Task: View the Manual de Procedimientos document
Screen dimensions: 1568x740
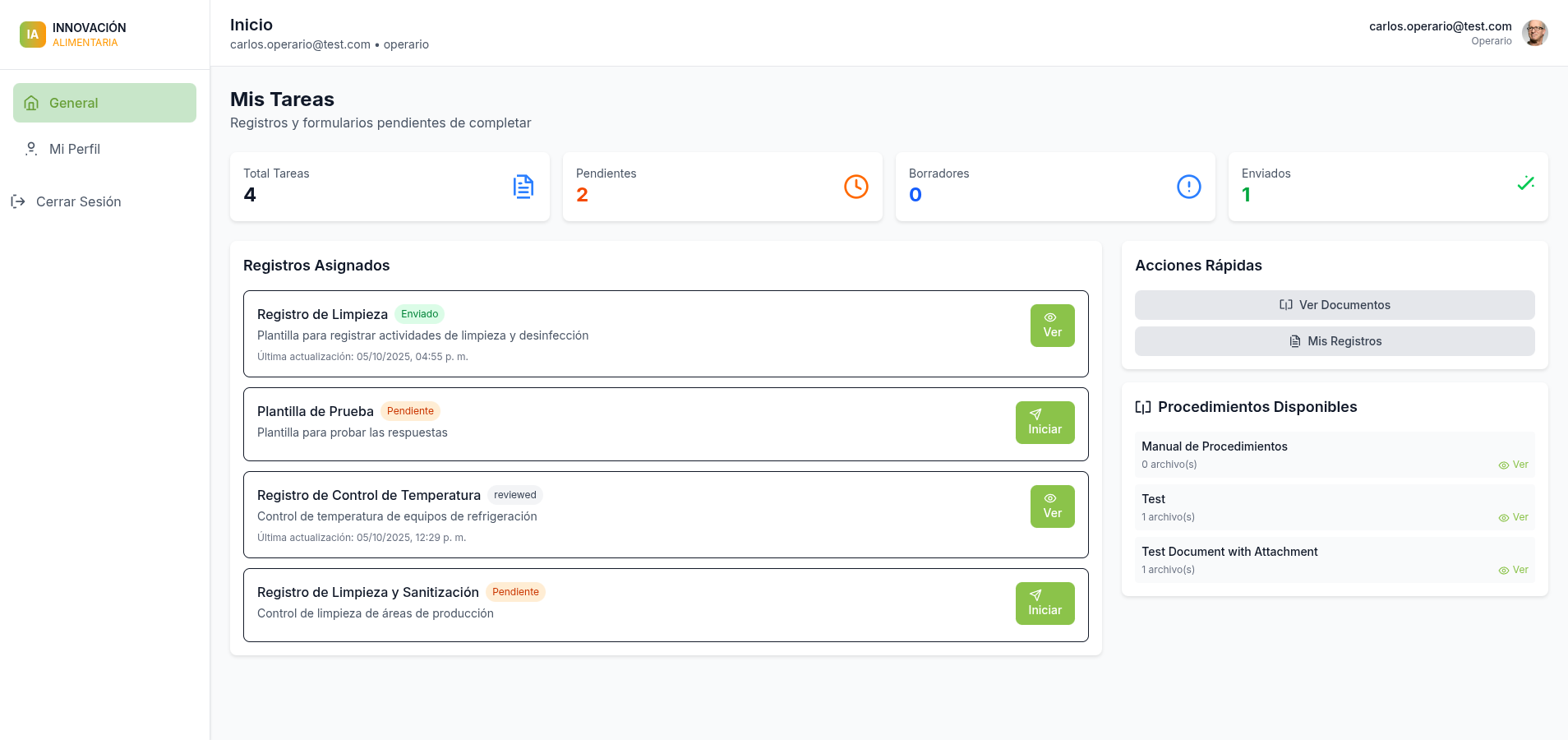Action: point(1513,465)
